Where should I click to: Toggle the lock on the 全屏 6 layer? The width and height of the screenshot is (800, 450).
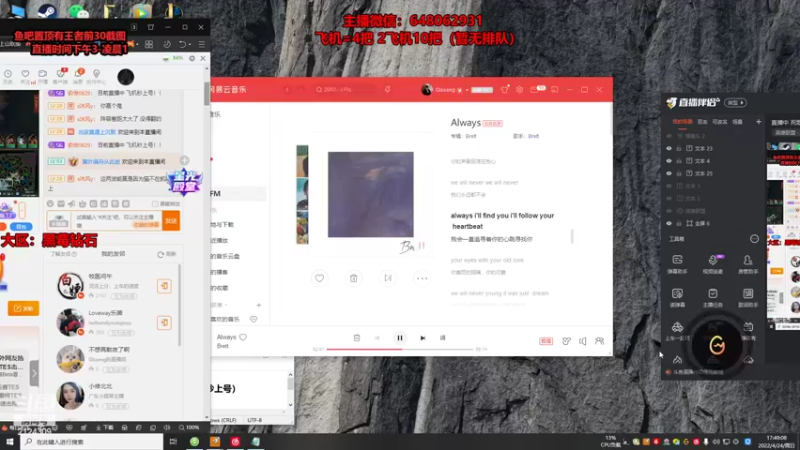(x=679, y=223)
